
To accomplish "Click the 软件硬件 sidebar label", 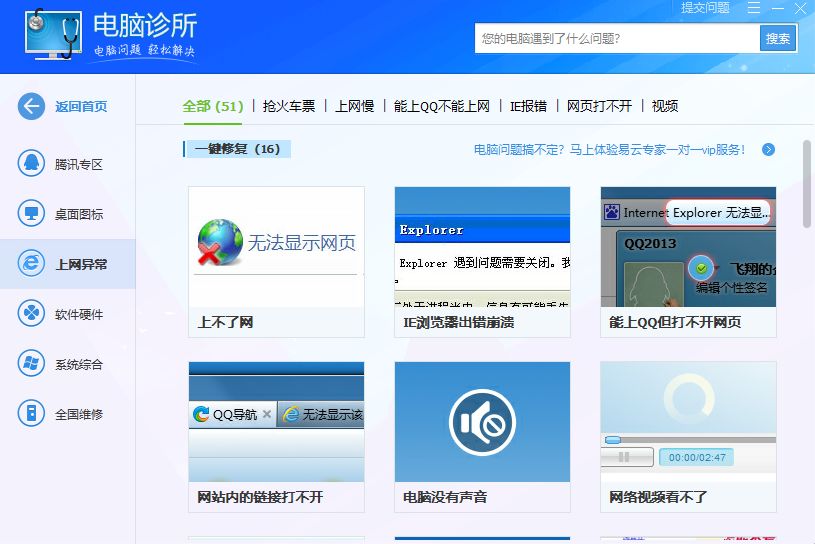I will [79, 314].
